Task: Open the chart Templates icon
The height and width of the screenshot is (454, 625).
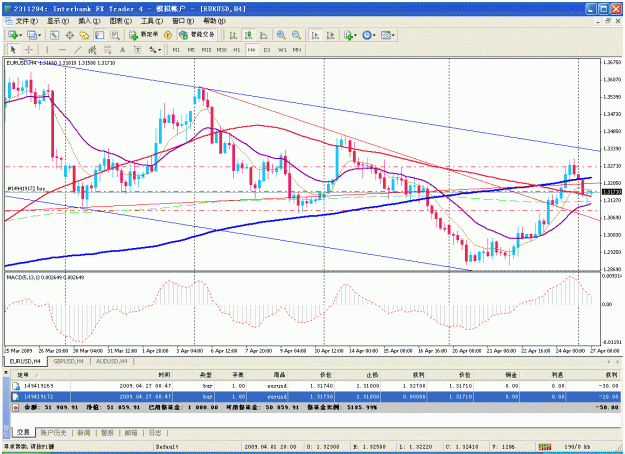Action: click(x=385, y=35)
